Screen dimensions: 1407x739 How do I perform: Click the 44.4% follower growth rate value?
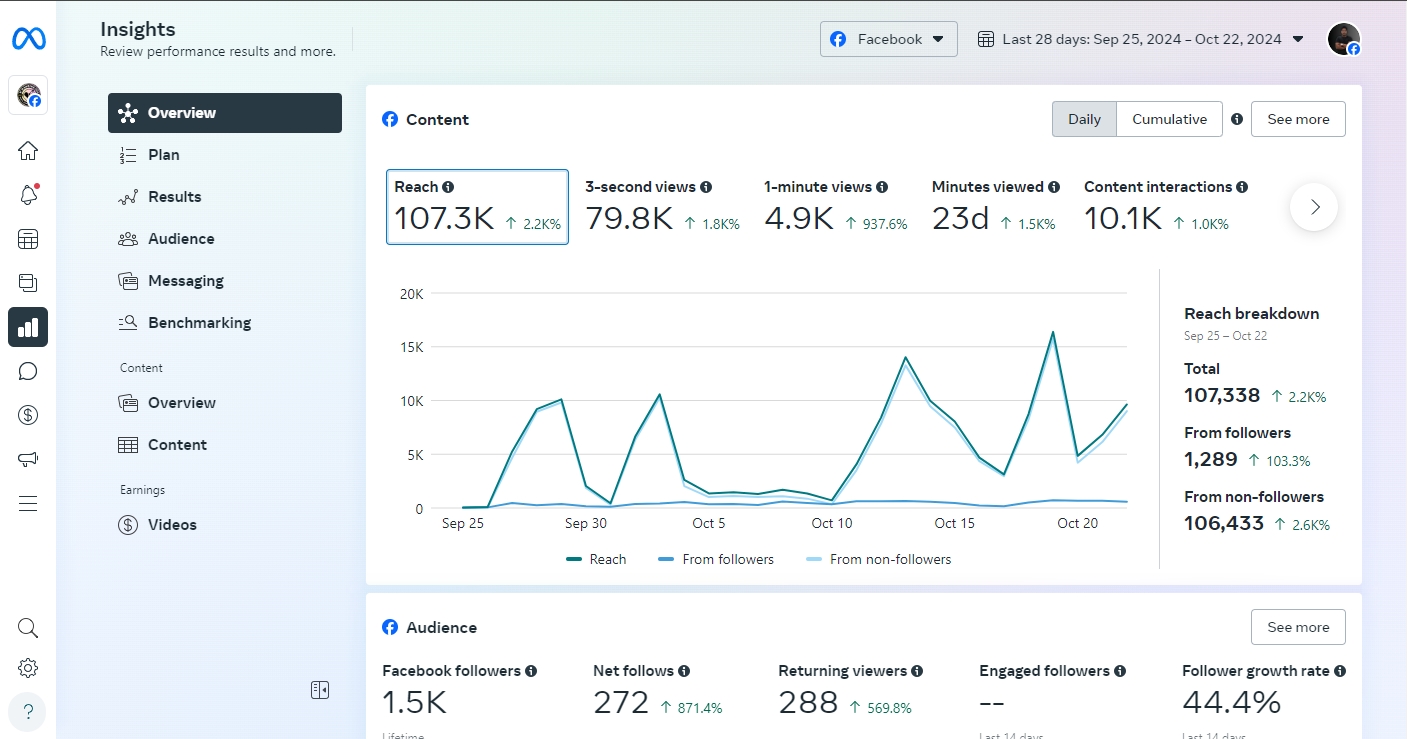tap(1231, 702)
